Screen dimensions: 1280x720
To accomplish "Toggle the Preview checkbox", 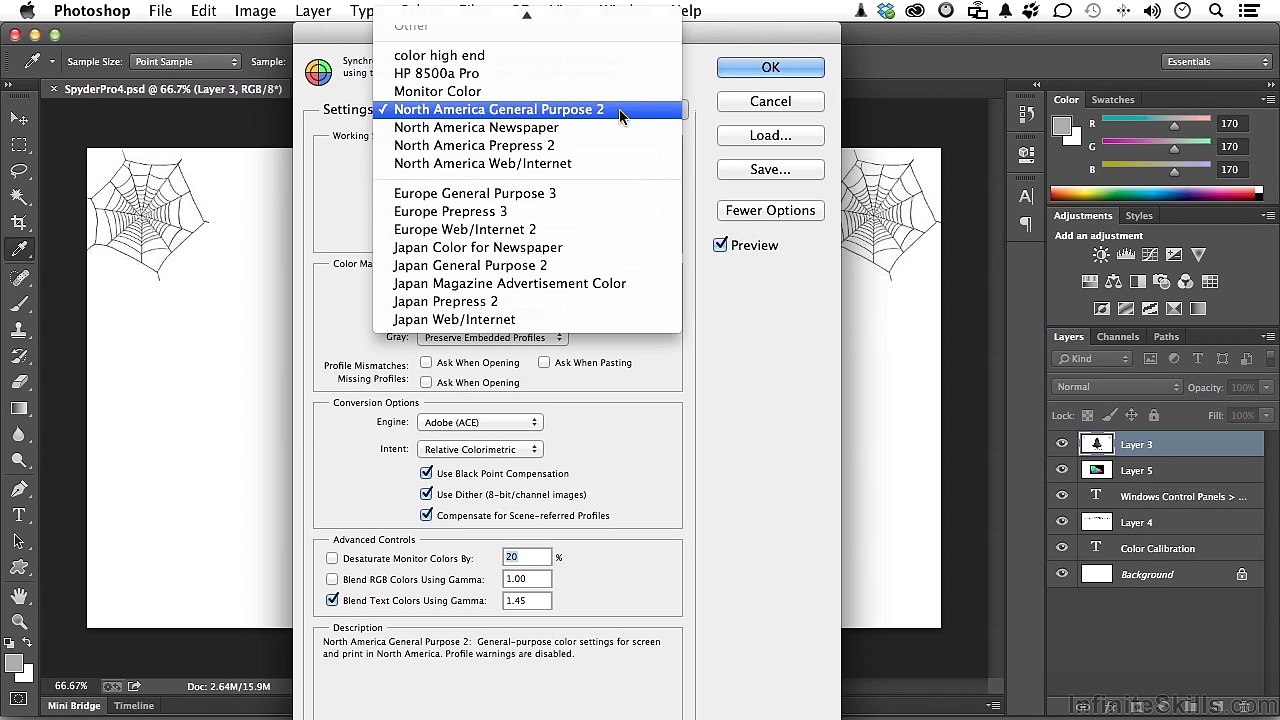I will tap(721, 245).
